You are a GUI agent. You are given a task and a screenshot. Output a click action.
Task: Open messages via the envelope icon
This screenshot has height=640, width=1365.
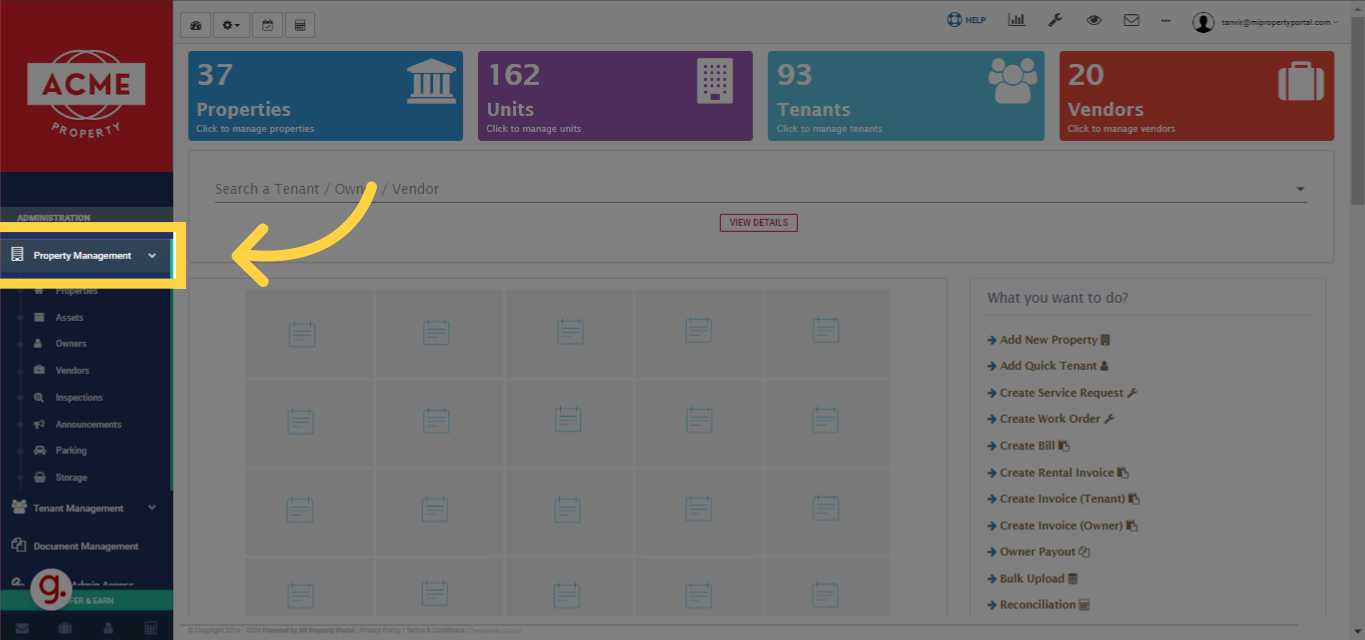click(1131, 19)
